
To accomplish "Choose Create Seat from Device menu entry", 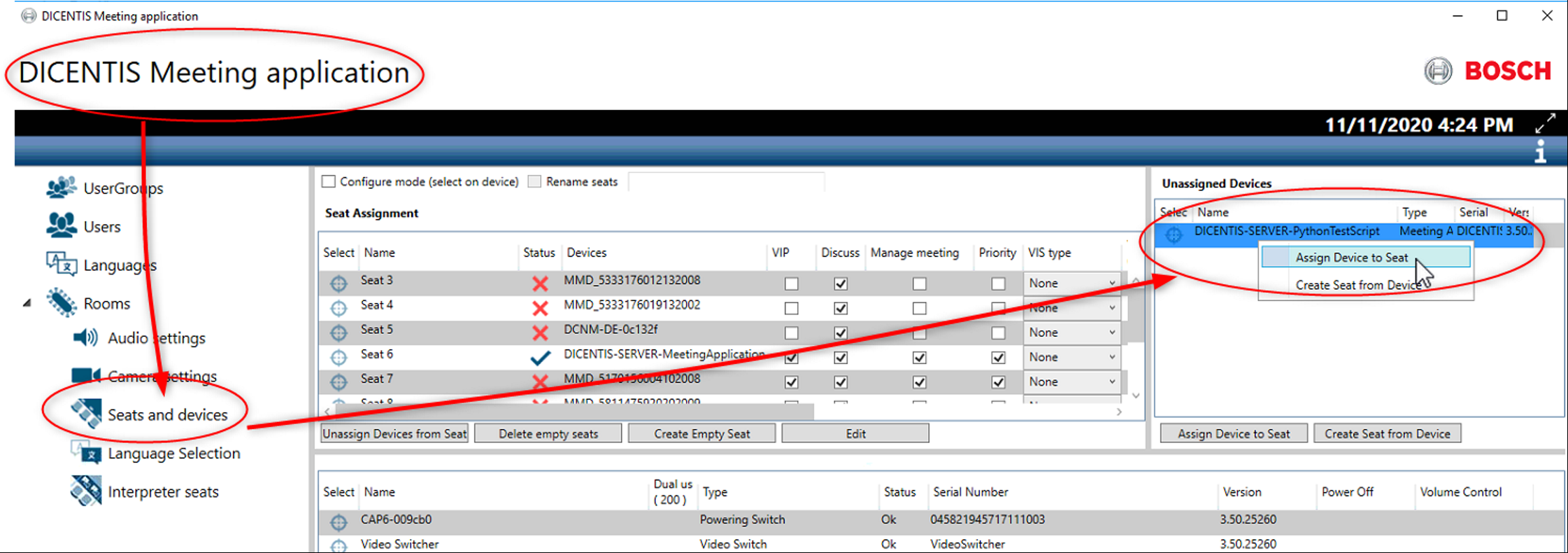I will pyautogui.click(x=1357, y=285).
